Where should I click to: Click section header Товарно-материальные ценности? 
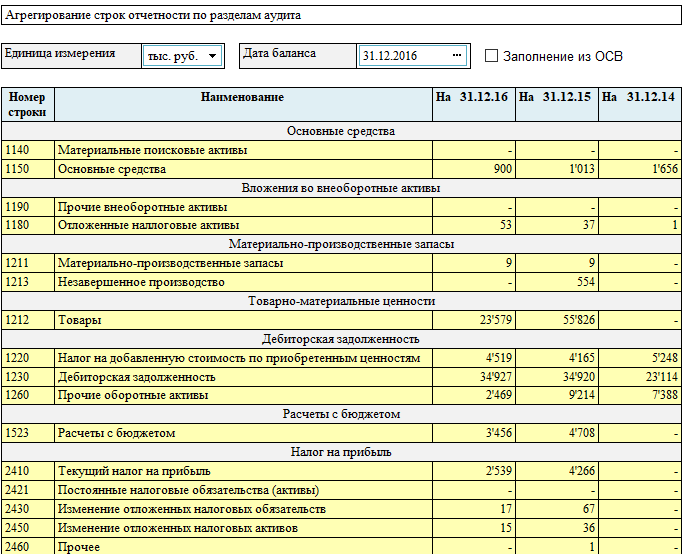click(x=341, y=301)
